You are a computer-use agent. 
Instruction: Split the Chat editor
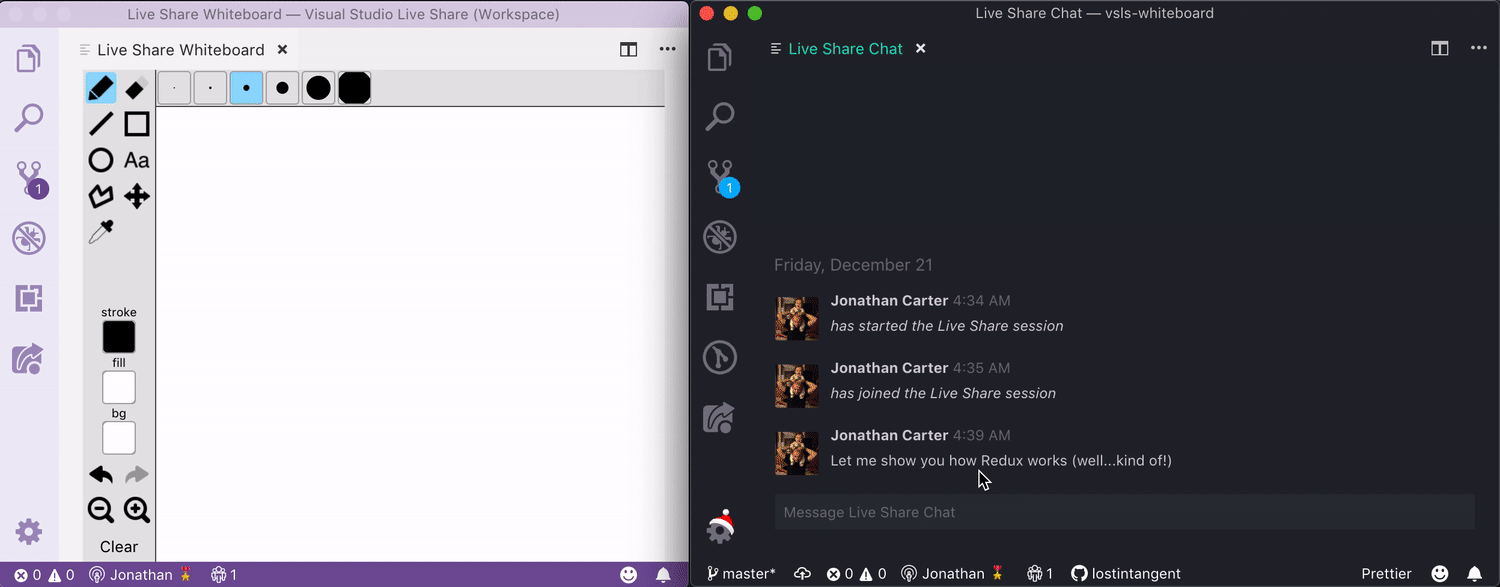point(1440,48)
